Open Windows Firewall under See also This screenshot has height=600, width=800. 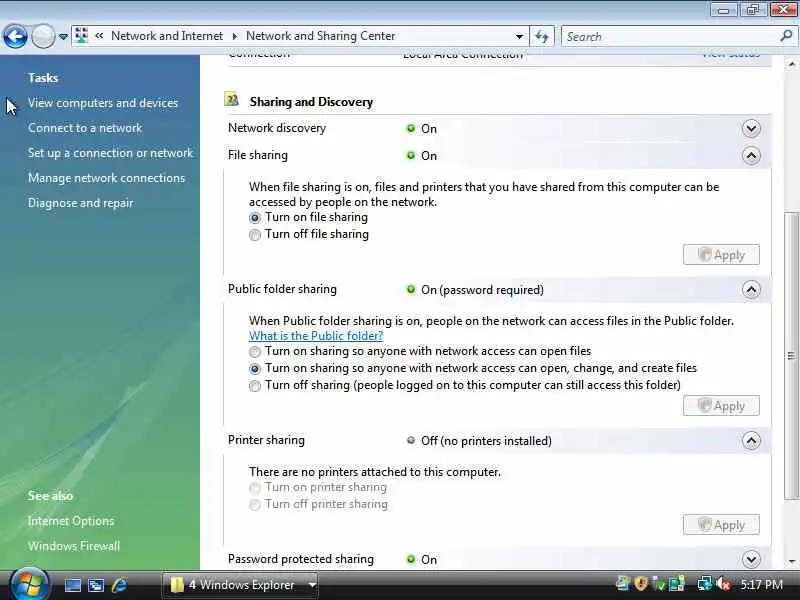click(x=74, y=546)
